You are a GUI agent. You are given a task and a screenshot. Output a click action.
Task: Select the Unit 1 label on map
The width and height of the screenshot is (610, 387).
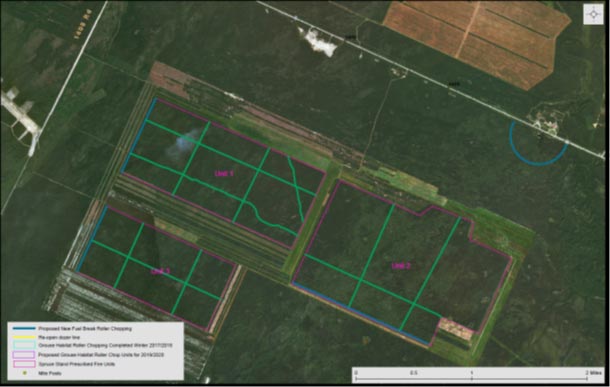point(224,173)
